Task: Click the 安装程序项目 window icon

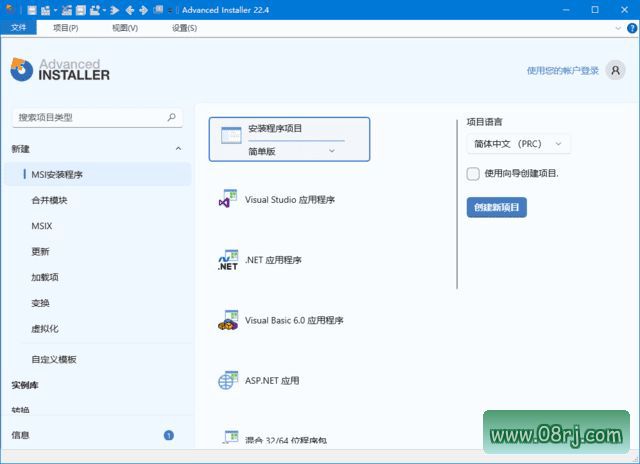Action: click(x=231, y=135)
